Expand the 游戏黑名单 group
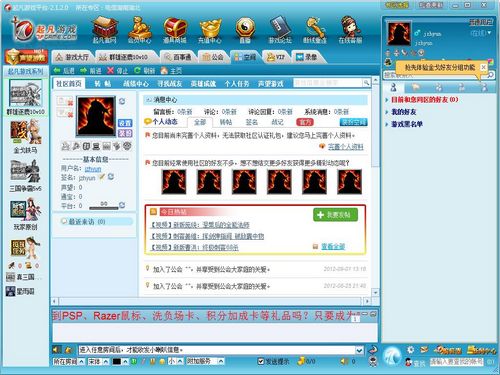This screenshot has height=375, width=500. [406, 124]
